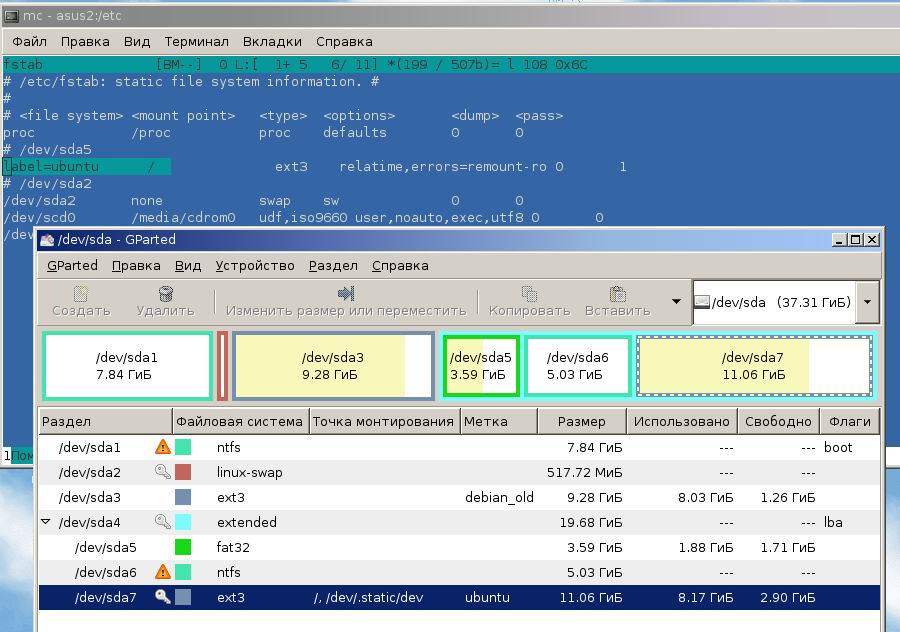The height and width of the screenshot is (632, 900).
Task: Select the narrow swap block in partition map
Action: click(x=222, y=366)
